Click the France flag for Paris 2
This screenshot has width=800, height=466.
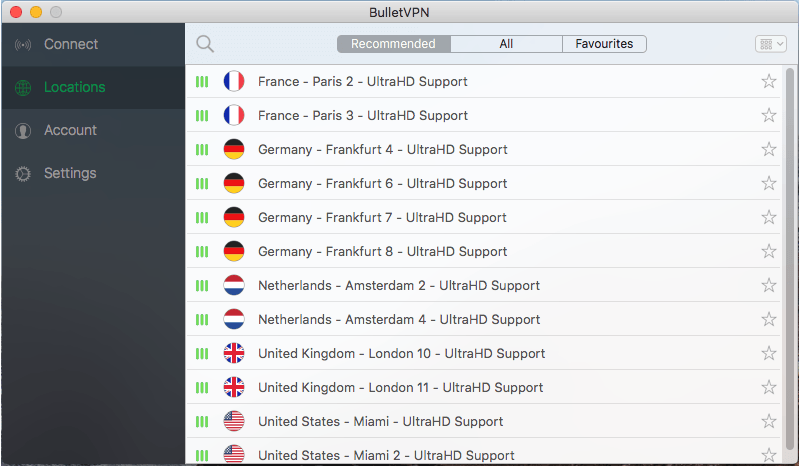coord(234,82)
